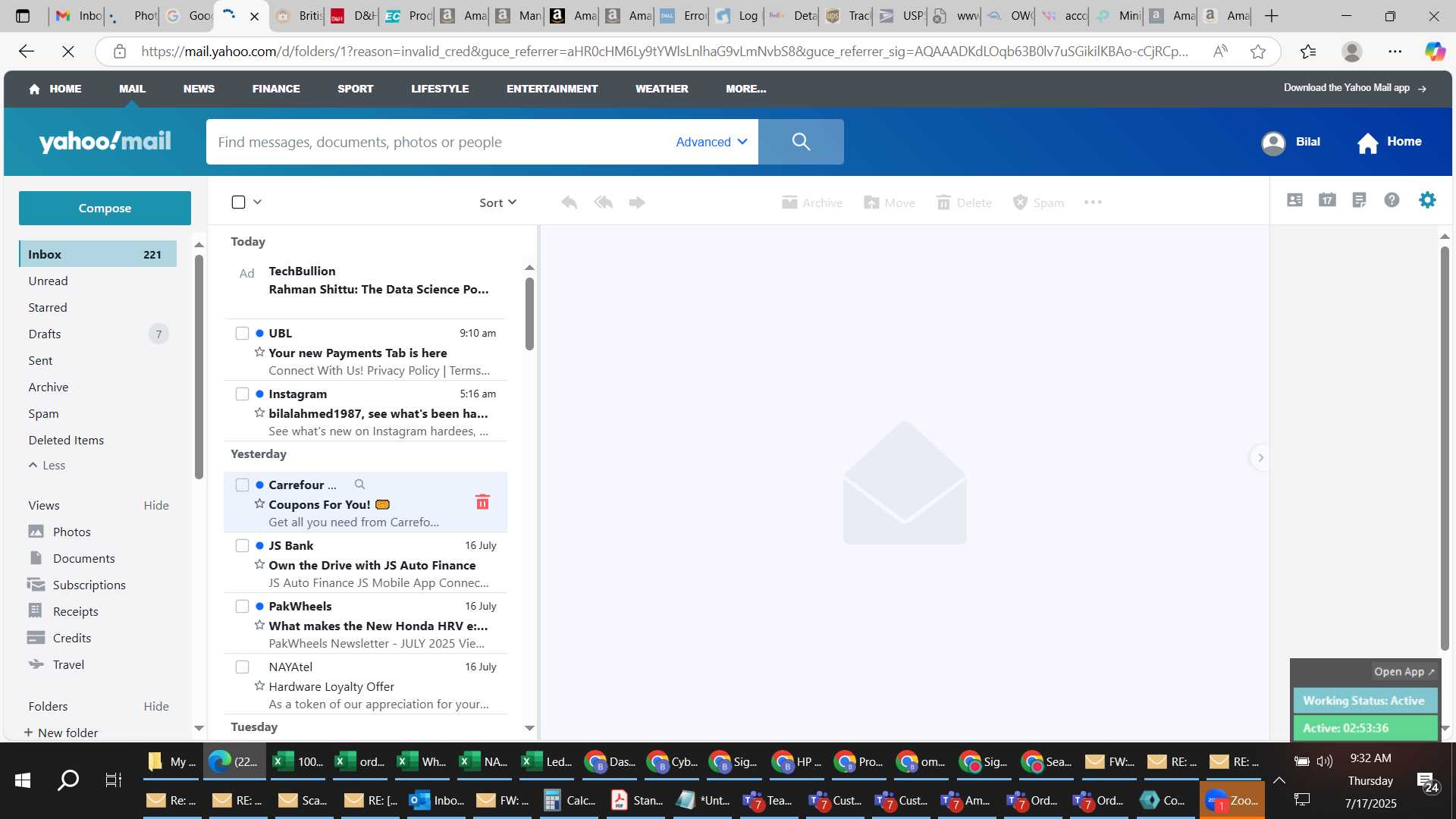
Task: Go to WEATHER in top navigation
Action: (x=661, y=89)
